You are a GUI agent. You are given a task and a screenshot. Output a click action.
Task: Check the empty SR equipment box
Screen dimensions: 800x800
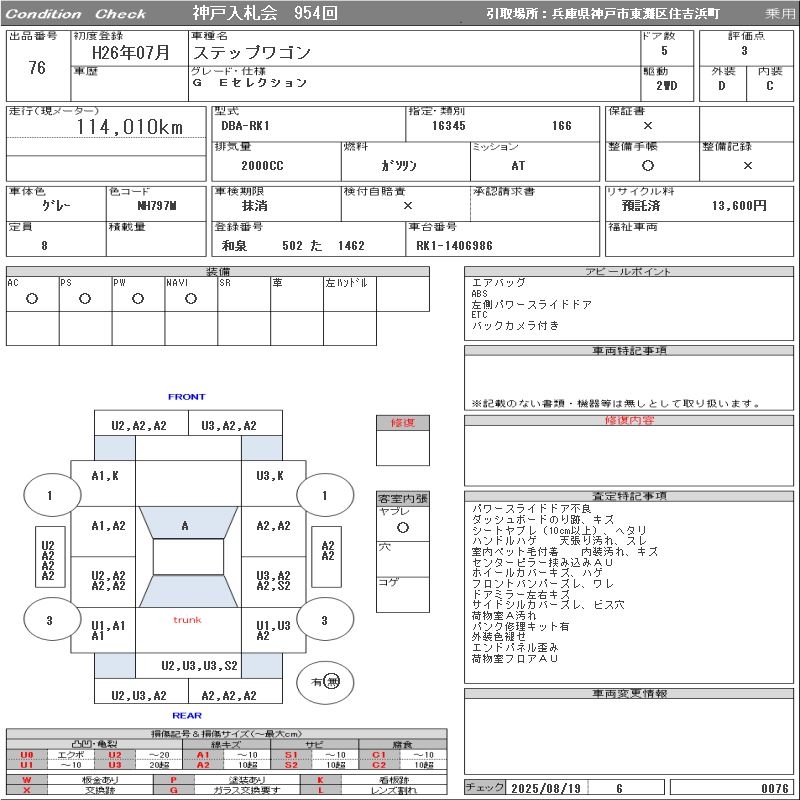[x=244, y=299]
